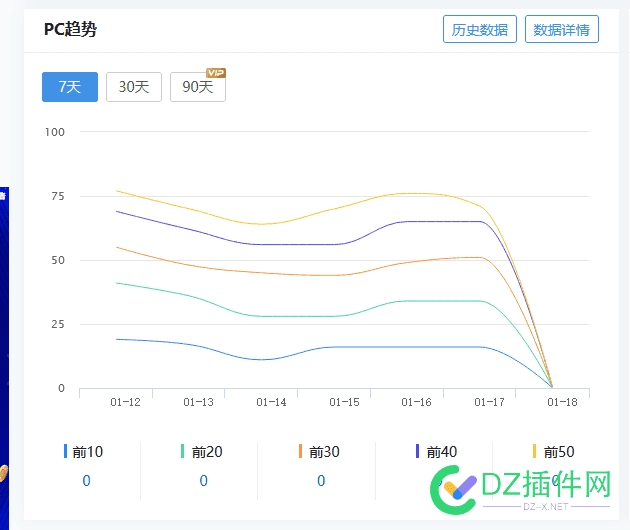This screenshot has height=530, width=630.
Task: Select the 7天 range tab
Action: (70, 87)
